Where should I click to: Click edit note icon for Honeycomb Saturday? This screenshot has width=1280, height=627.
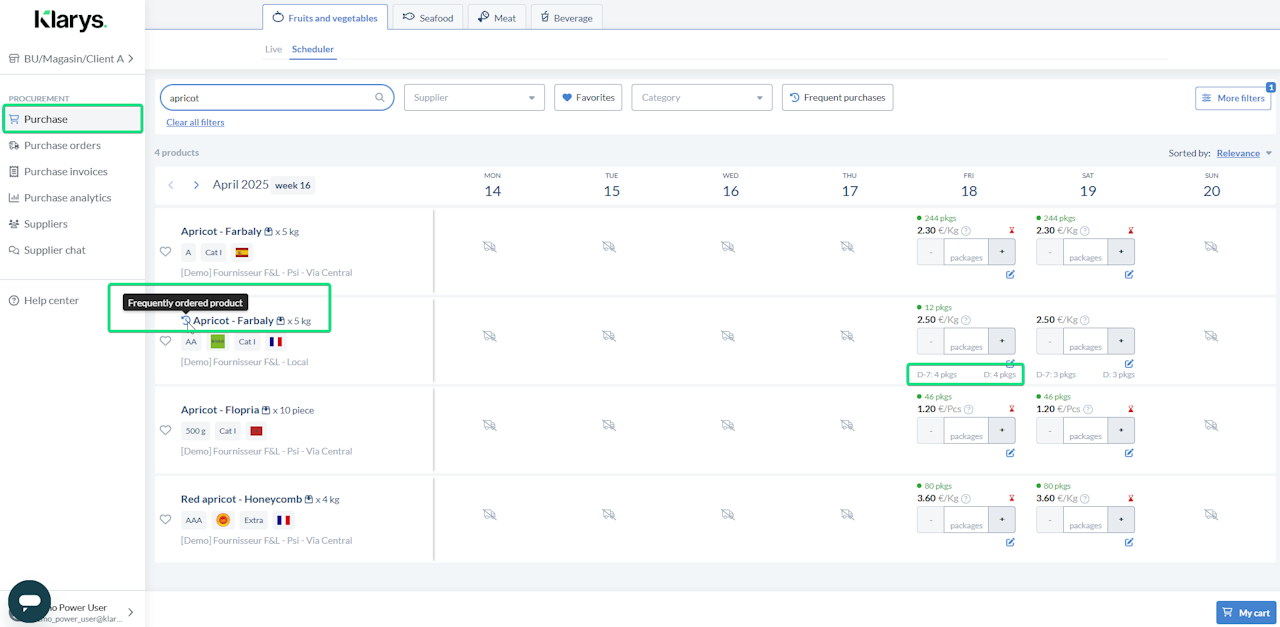[x=1129, y=542]
